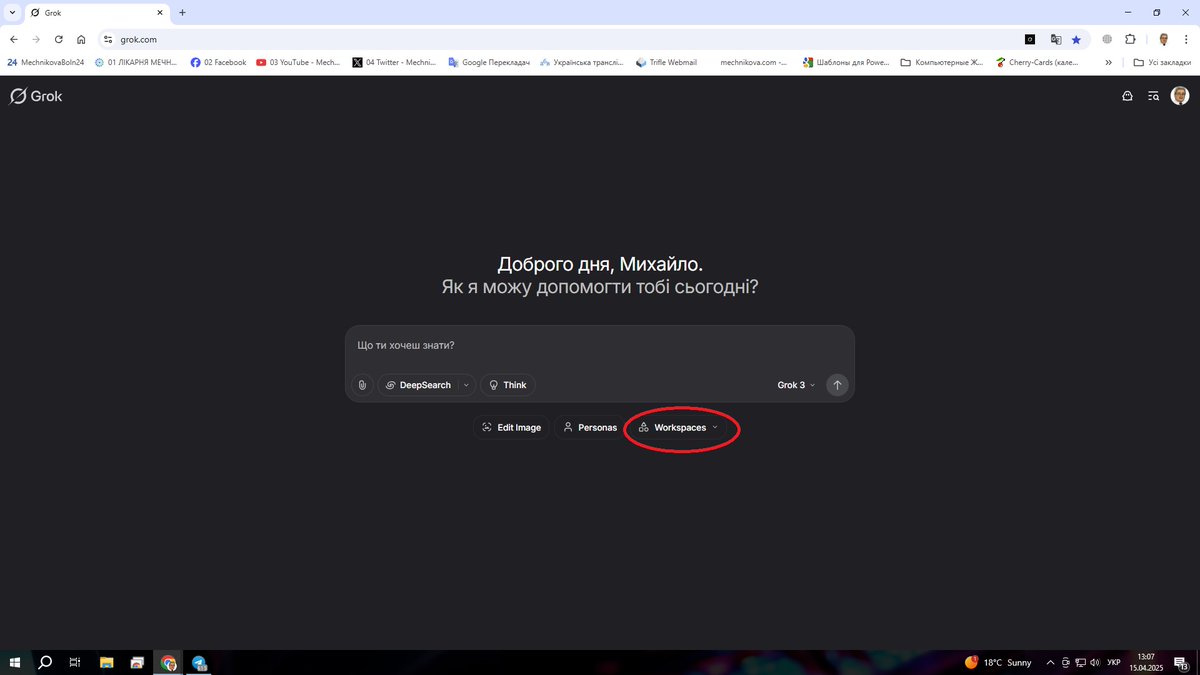The height and width of the screenshot is (675, 1200).
Task: Open Google Перекладач bookmark
Action: tap(489, 62)
